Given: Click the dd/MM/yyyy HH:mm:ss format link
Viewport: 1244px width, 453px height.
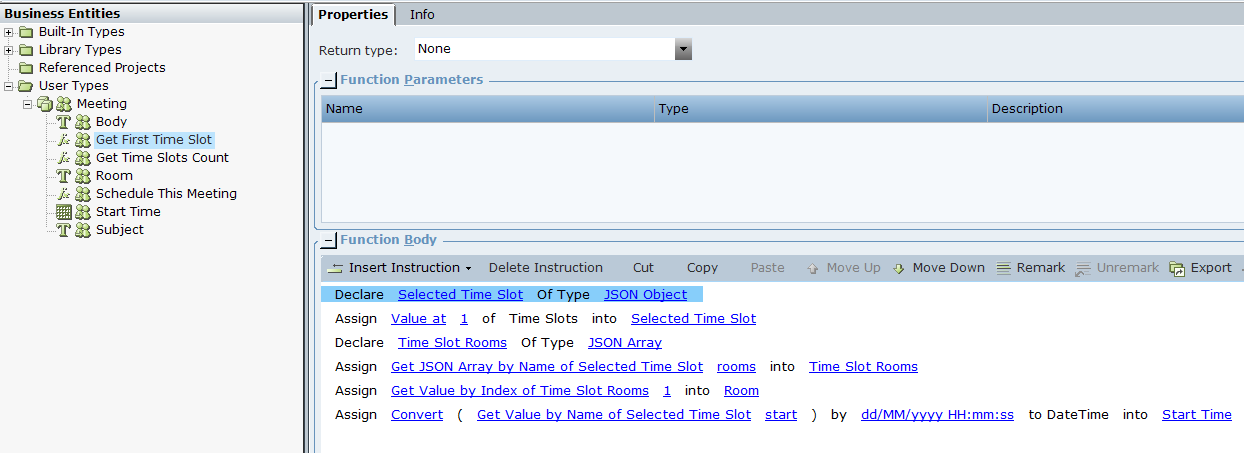Looking at the screenshot, I should click(x=937, y=415).
